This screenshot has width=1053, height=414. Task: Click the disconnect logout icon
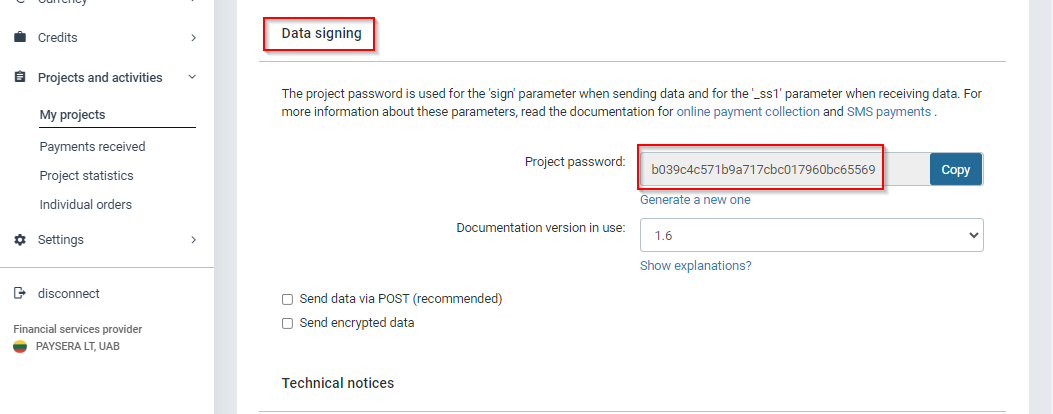(x=20, y=294)
